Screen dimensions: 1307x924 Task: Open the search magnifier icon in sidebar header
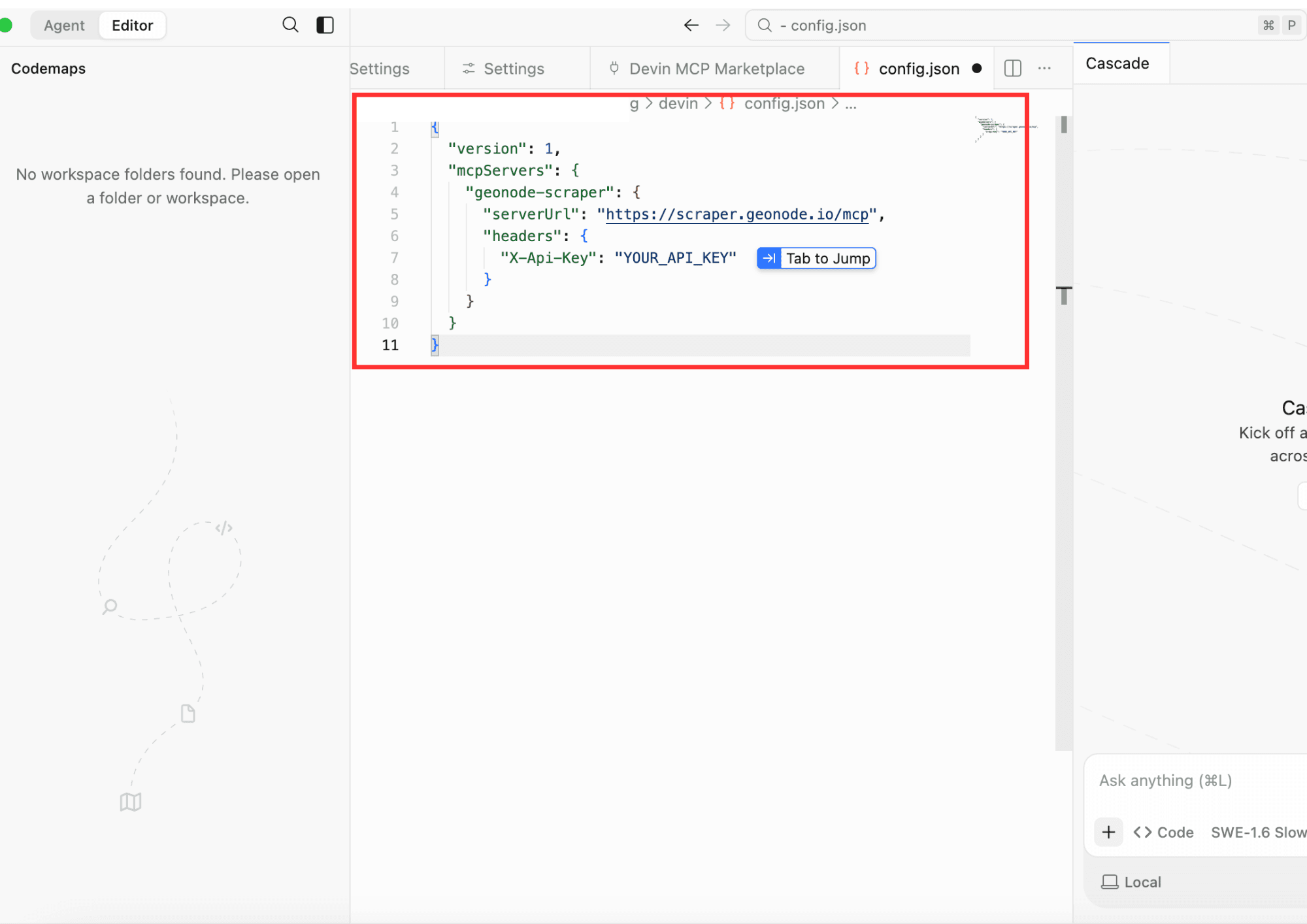tap(290, 25)
